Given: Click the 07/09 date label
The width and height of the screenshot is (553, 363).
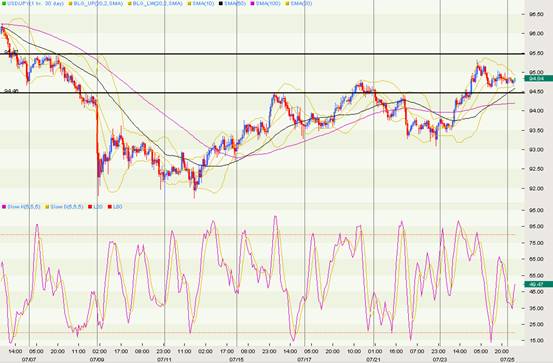Looking at the screenshot, I should pyautogui.click(x=97, y=359).
